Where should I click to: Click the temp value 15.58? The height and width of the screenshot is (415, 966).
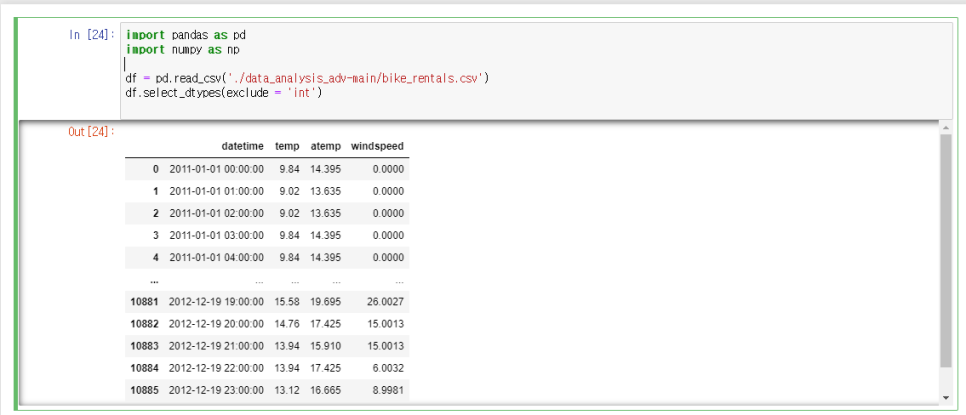[x=288, y=302]
